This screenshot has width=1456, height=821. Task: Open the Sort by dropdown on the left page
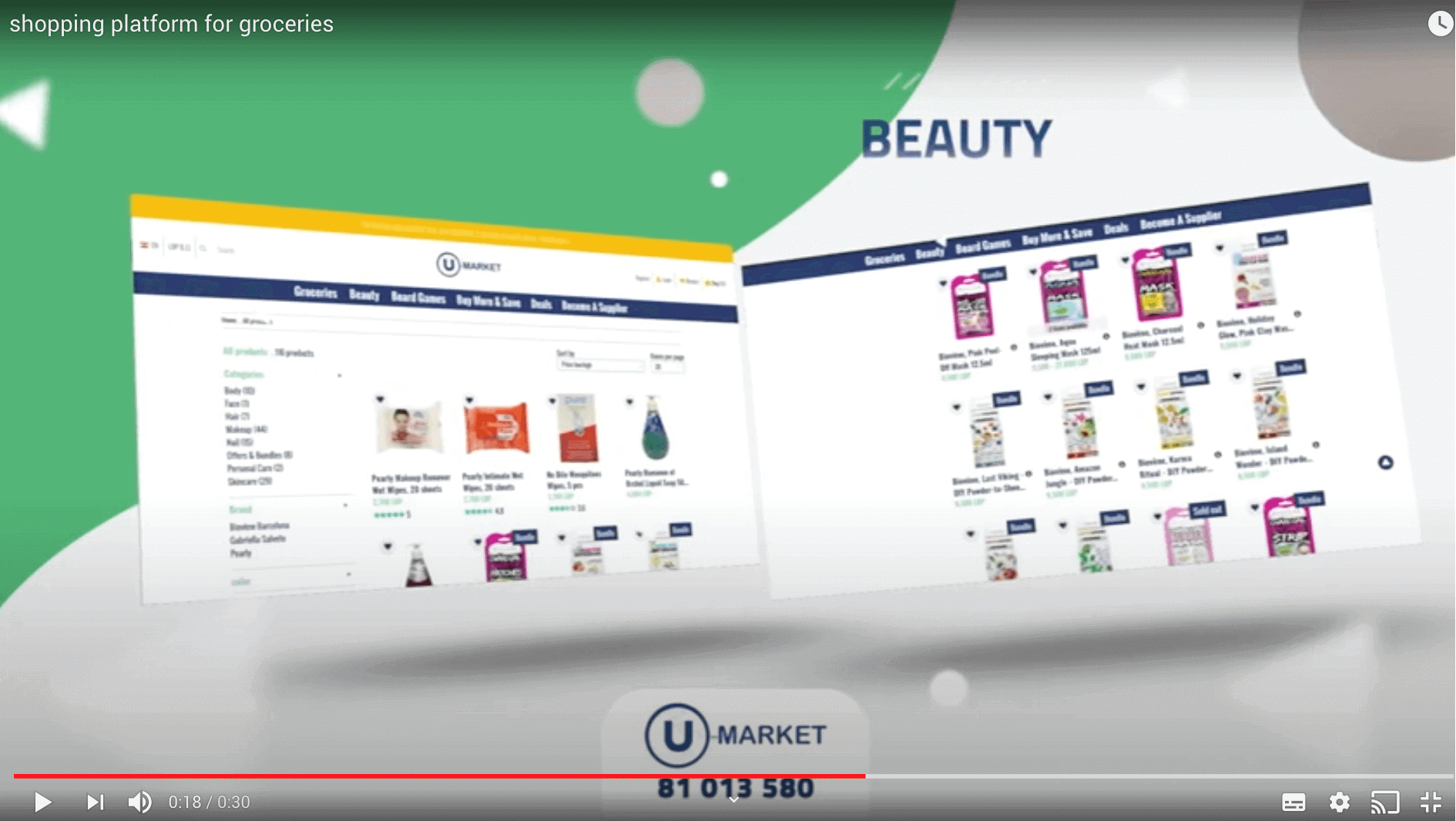click(601, 365)
